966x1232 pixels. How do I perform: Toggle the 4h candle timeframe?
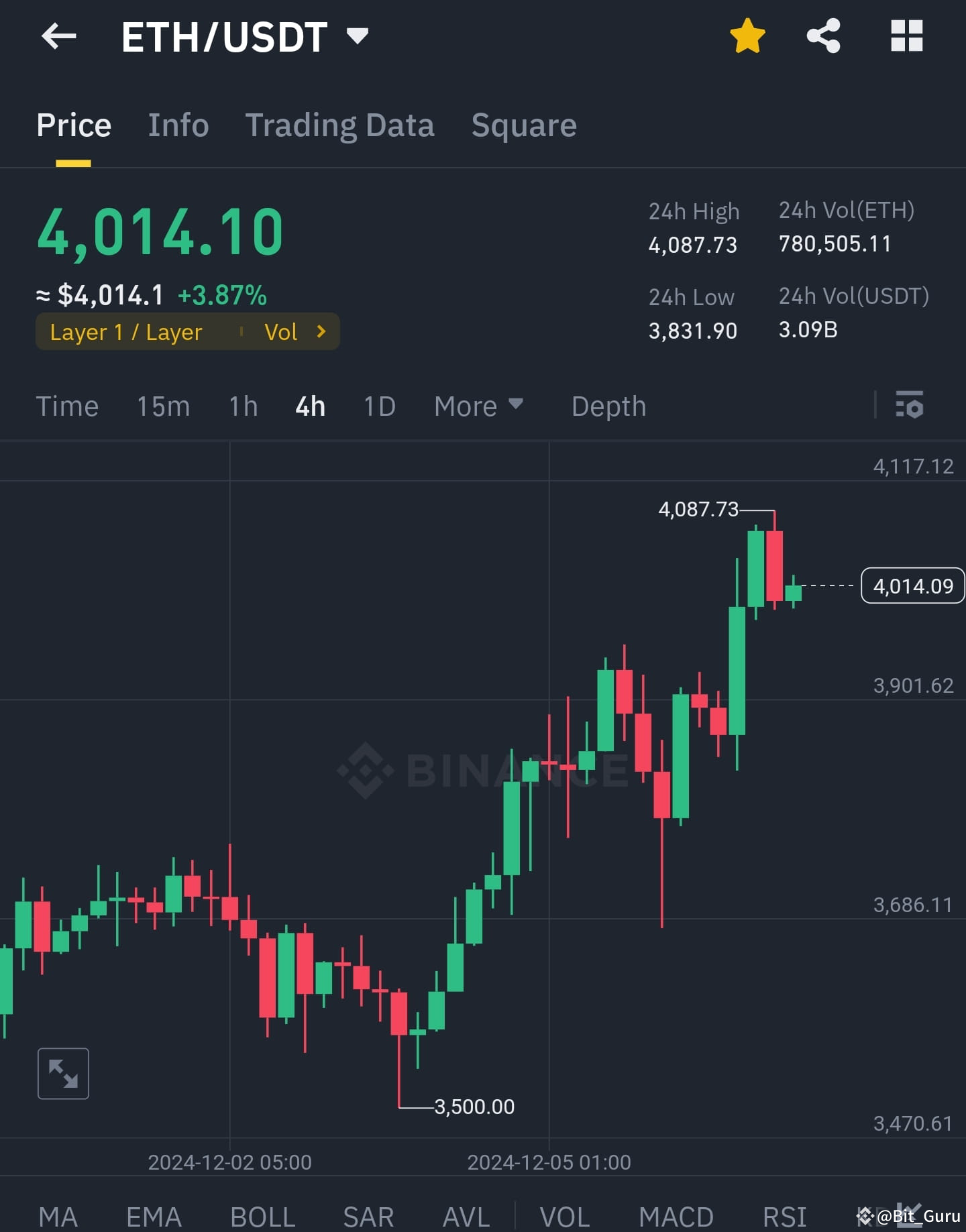309,406
